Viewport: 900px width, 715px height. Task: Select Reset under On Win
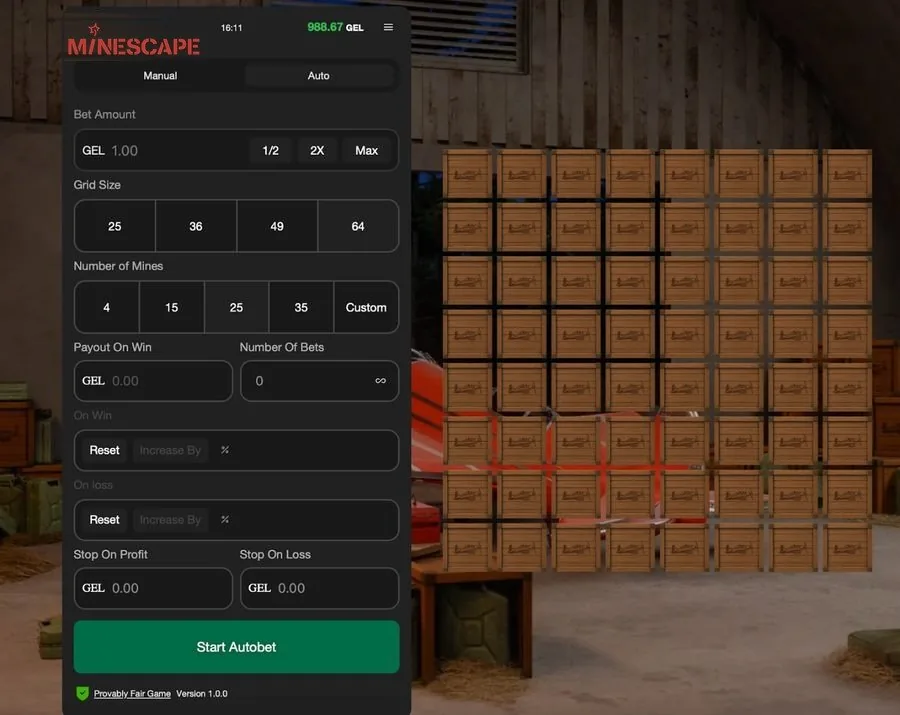(x=104, y=450)
